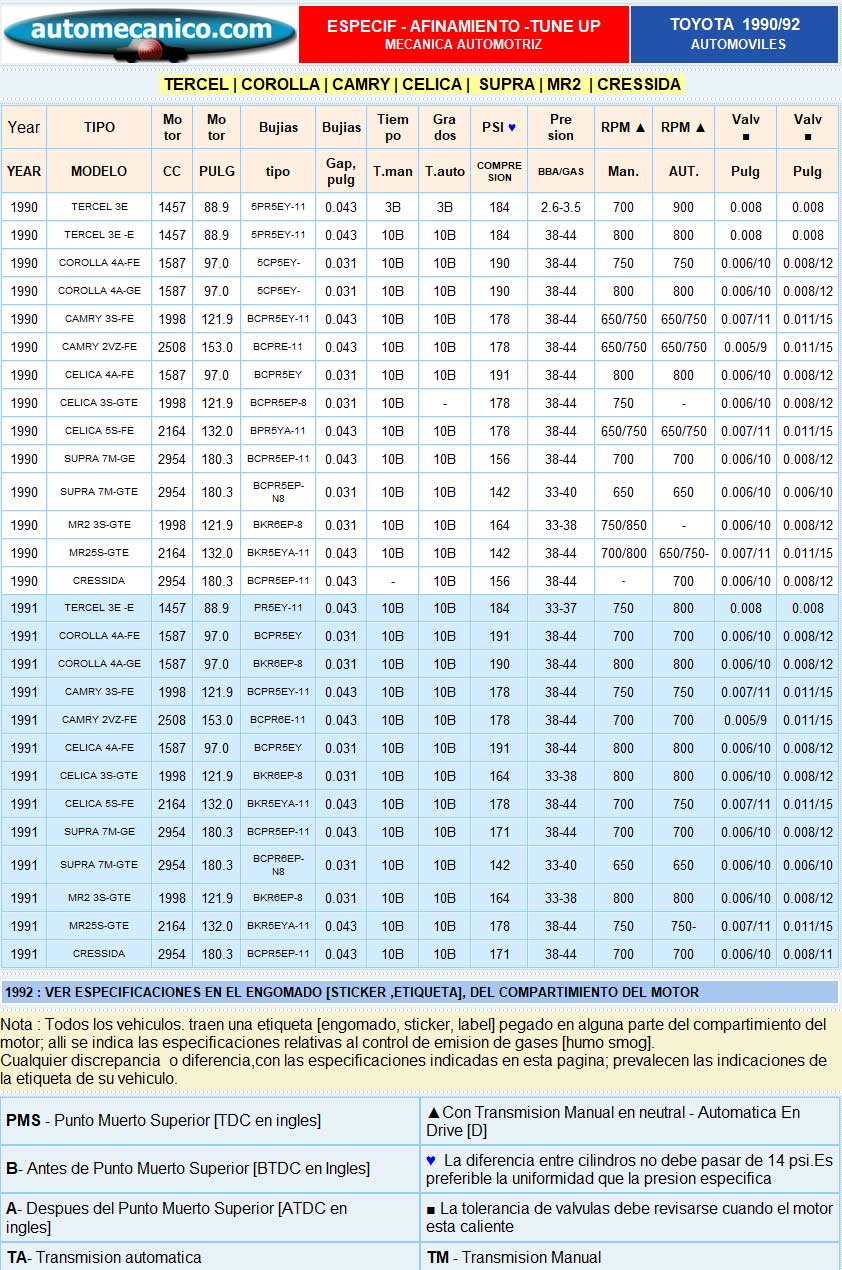This screenshot has height=1270, width=842.
Task: Click the 153.0 value for 1991 Camry
Action: pos(217,720)
